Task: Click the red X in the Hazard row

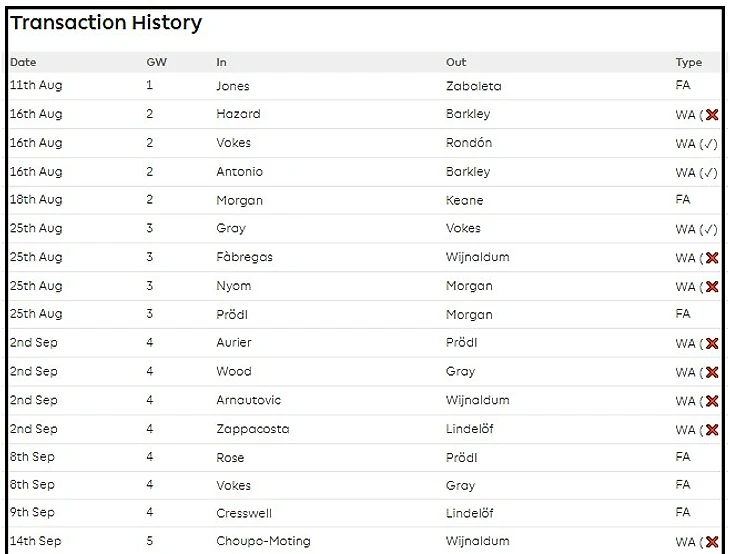Action: pyautogui.click(x=712, y=115)
